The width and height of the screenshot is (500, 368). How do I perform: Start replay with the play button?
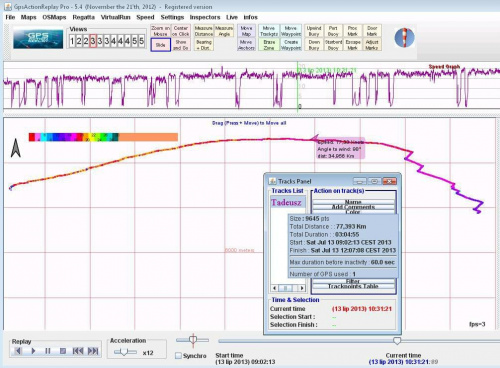[x=33, y=351]
